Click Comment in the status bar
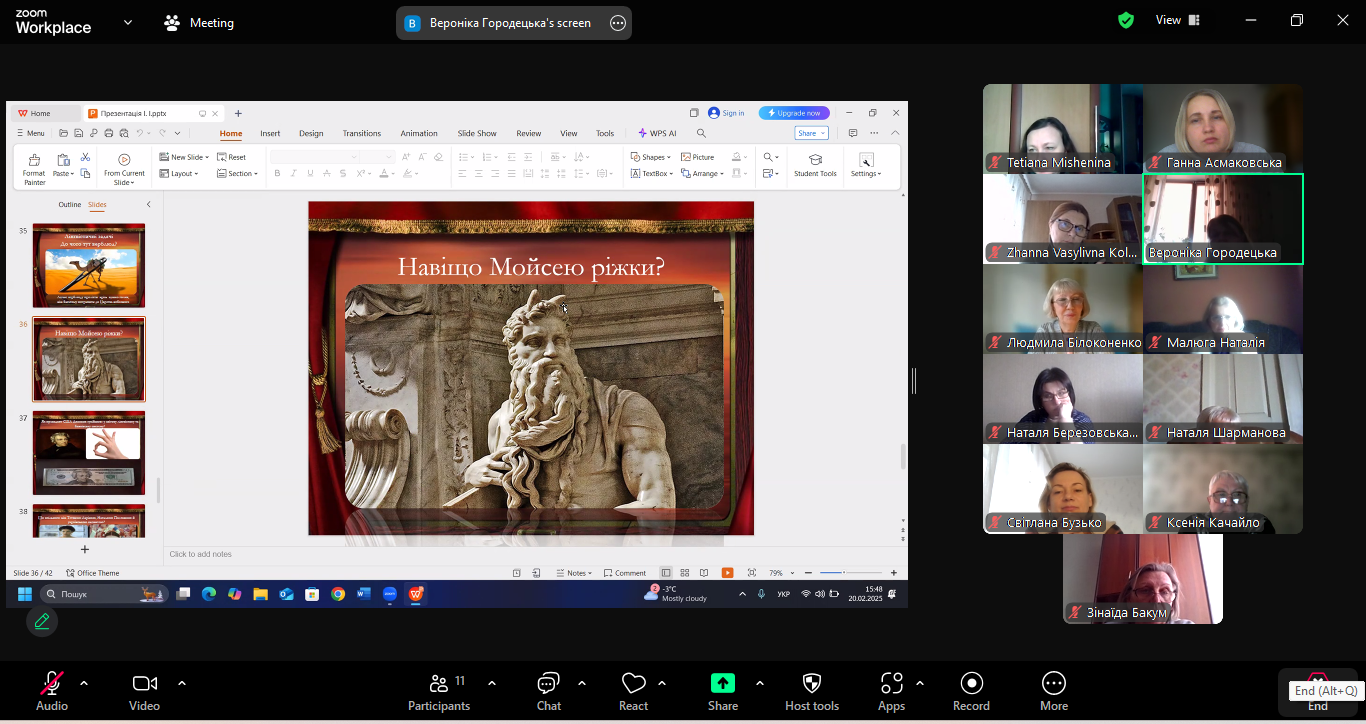The image size is (1366, 724). coord(625,573)
